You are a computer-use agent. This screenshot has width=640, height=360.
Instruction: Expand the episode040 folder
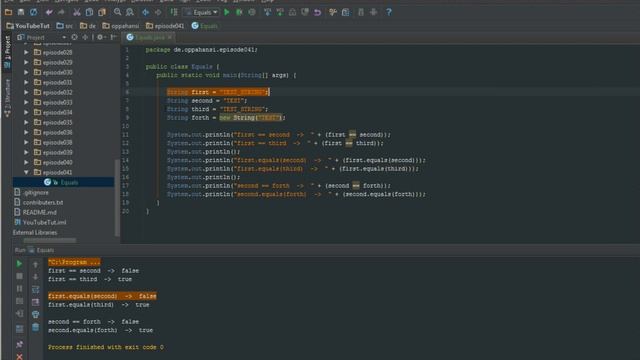27,162
